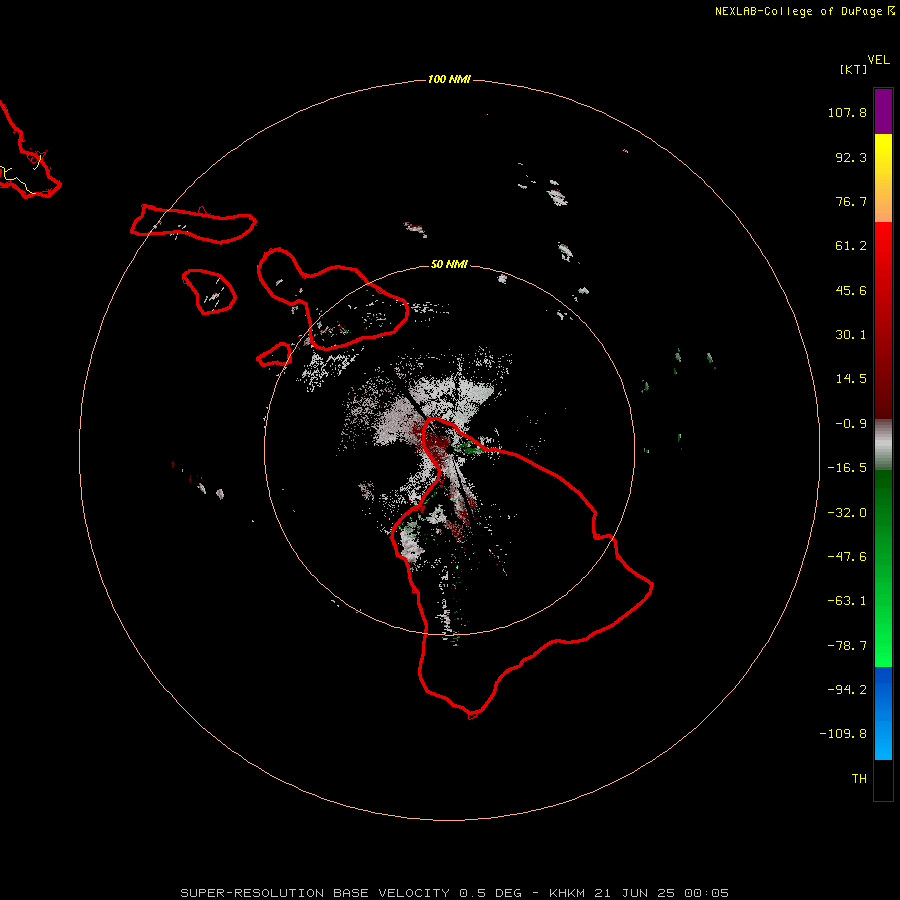Click the -94.2 velocity scale value
The image size is (900, 900).
[847, 689]
